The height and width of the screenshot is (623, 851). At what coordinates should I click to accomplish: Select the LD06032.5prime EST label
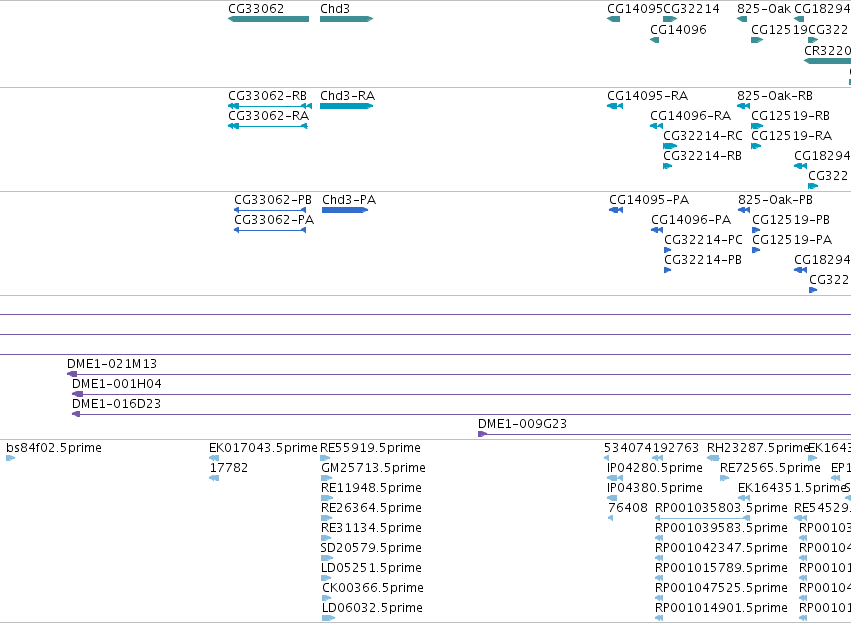[x=372, y=608]
